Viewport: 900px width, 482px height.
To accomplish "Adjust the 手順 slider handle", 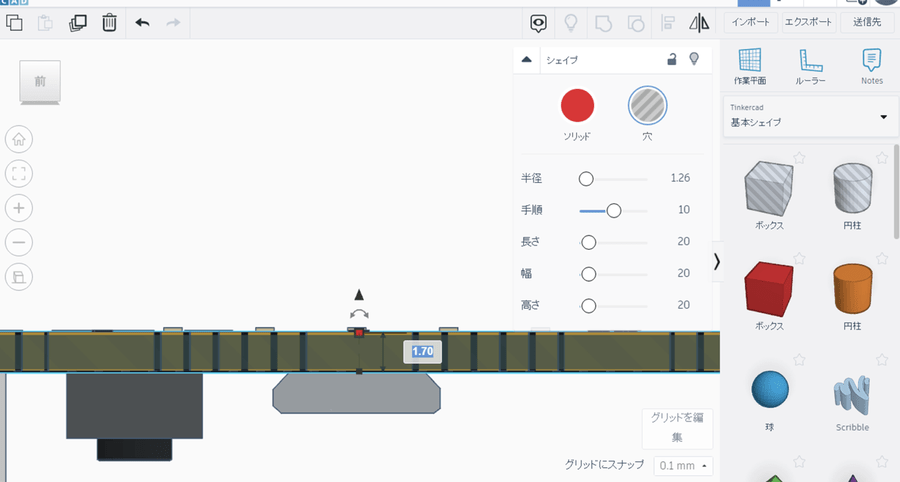I will pos(614,211).
